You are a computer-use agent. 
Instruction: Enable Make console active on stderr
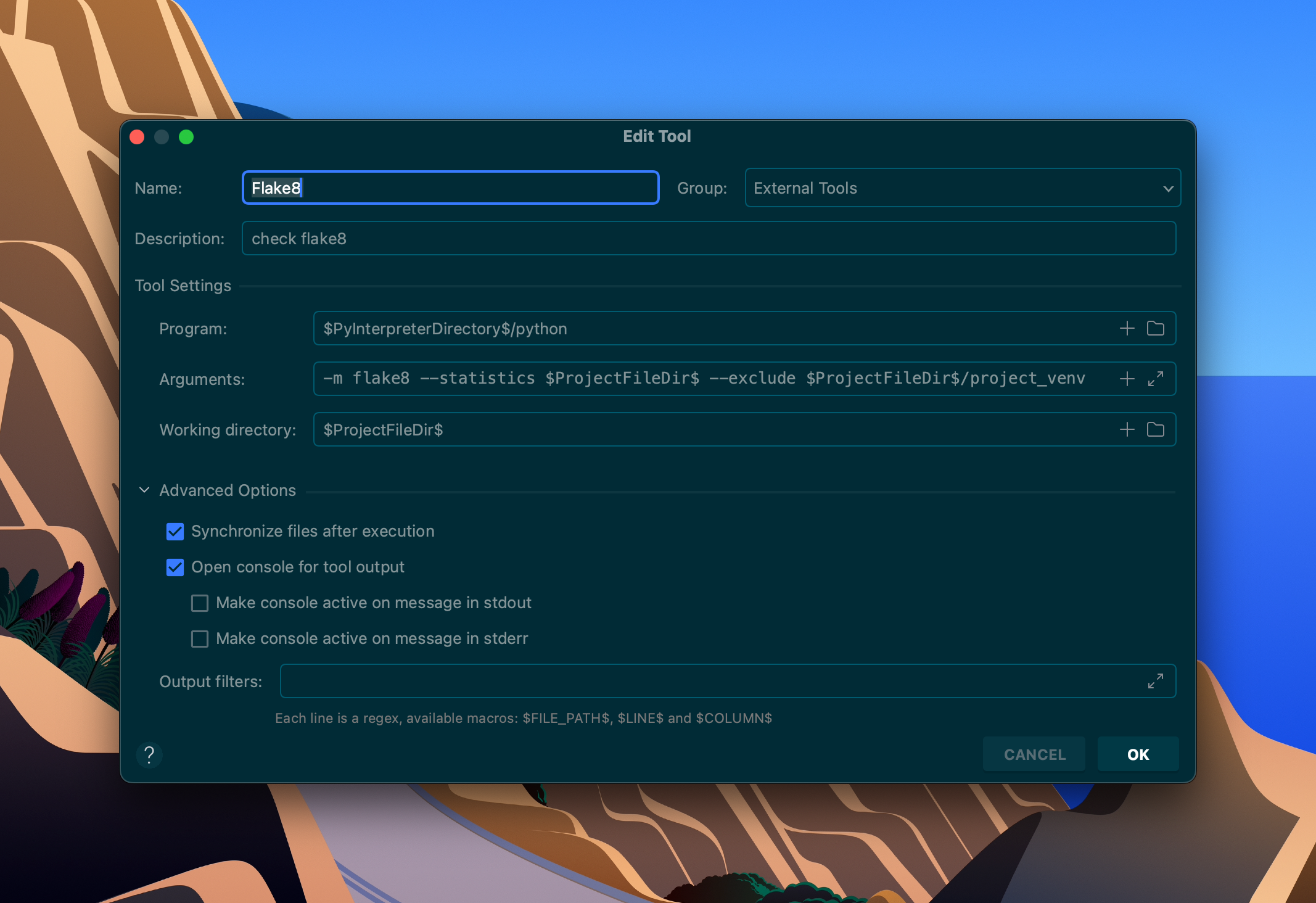tap(200, 639)
